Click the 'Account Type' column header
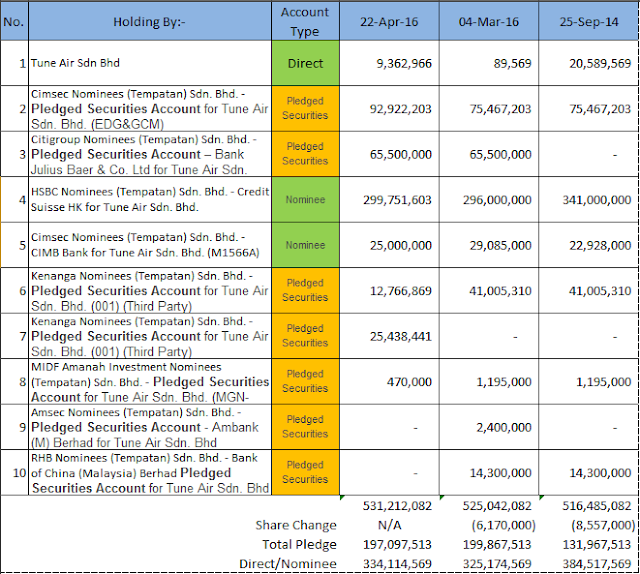Image resolution: width=640 pixels, height=574 pixels. 305,21
